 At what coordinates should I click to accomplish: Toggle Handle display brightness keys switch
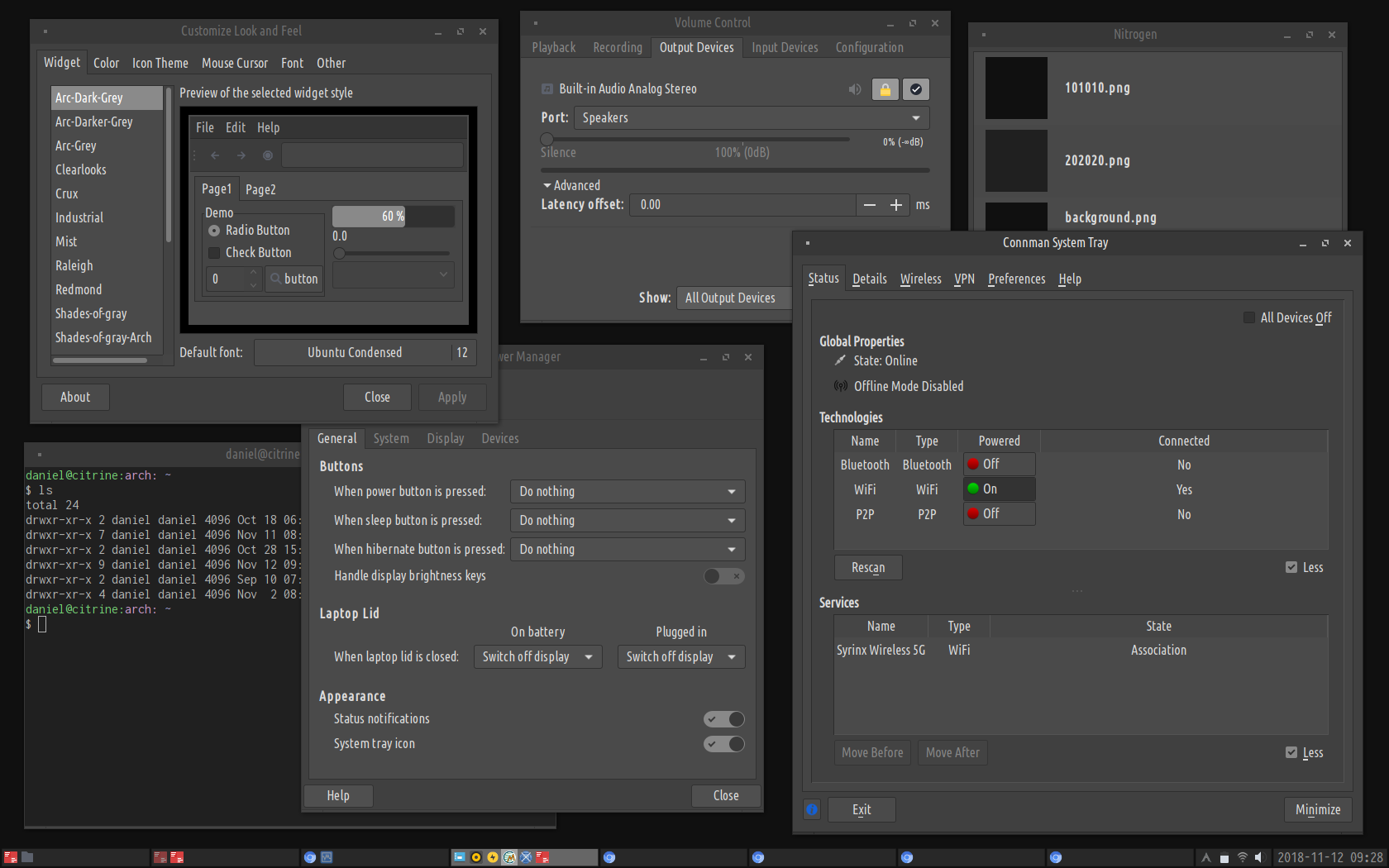[x=723, y=576]
